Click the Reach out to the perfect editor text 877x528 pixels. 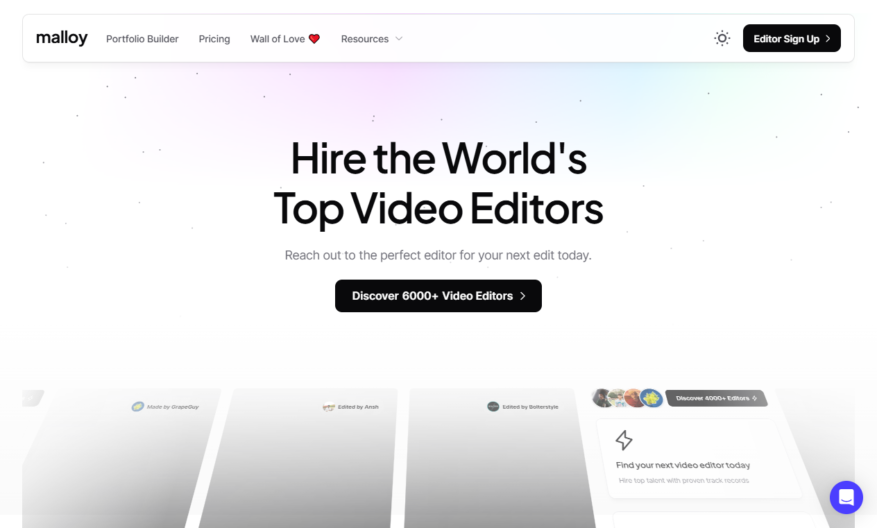438,255
